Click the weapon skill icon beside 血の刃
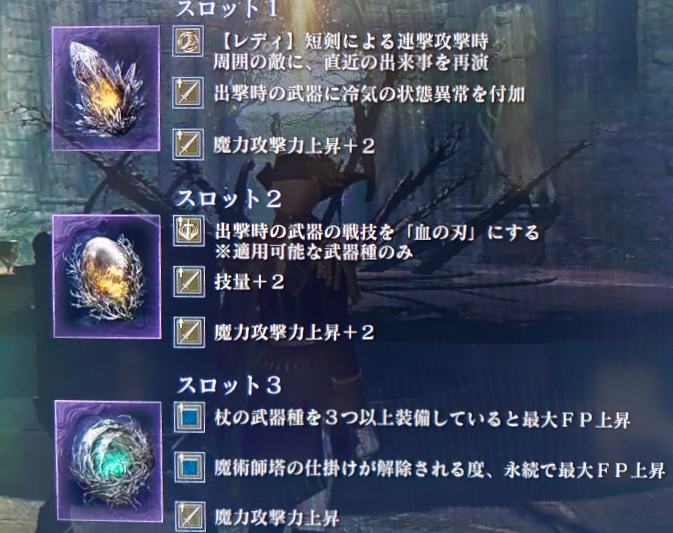The image size is (673, 533). 189,231
